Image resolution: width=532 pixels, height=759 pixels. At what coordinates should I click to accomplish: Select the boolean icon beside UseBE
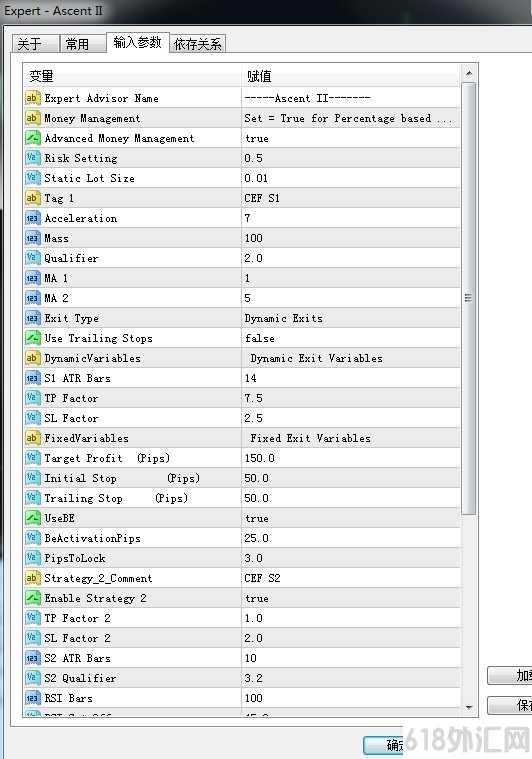click(x=32, y=518)
